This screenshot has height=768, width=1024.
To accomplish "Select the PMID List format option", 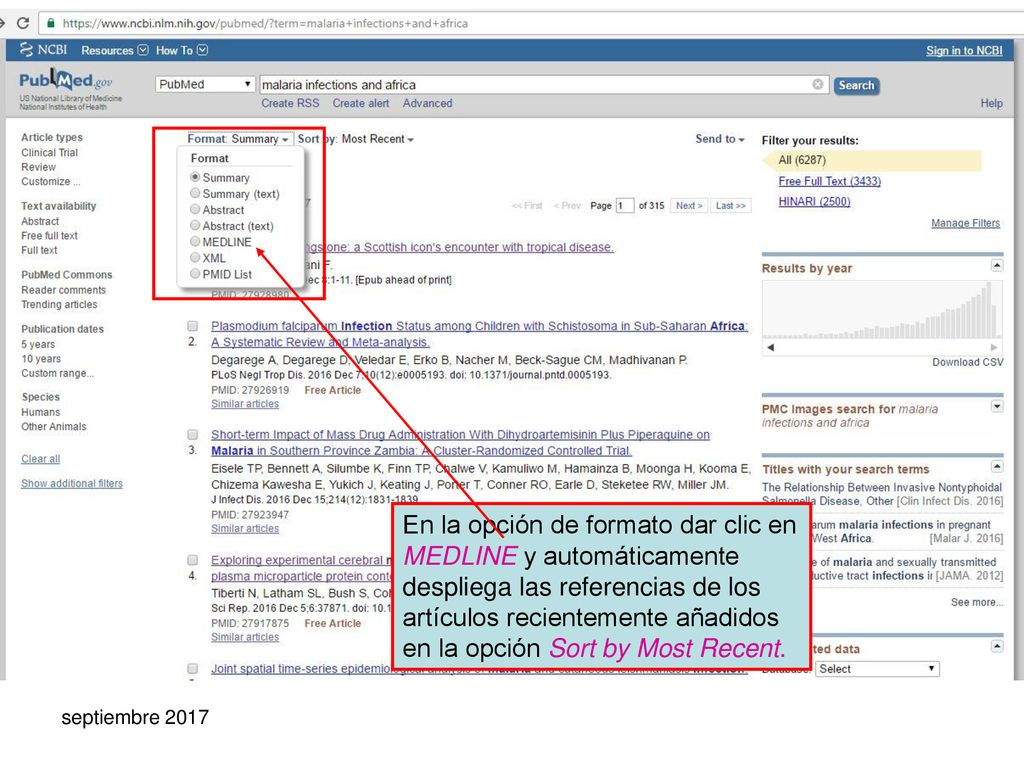I will pos(195,274).
